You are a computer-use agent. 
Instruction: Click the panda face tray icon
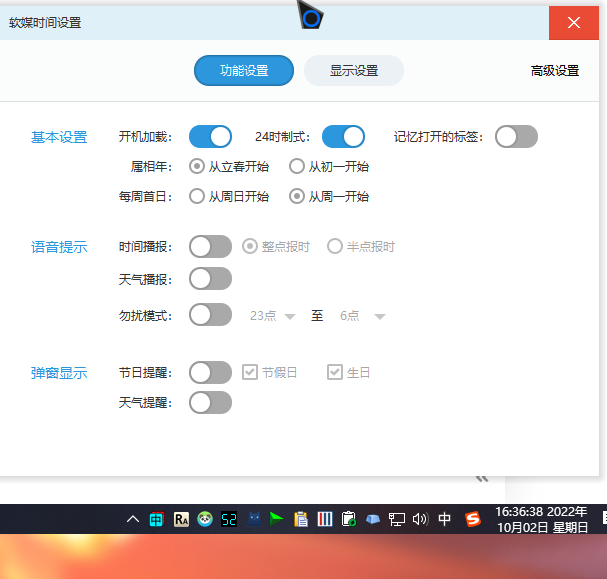[205, 519]
